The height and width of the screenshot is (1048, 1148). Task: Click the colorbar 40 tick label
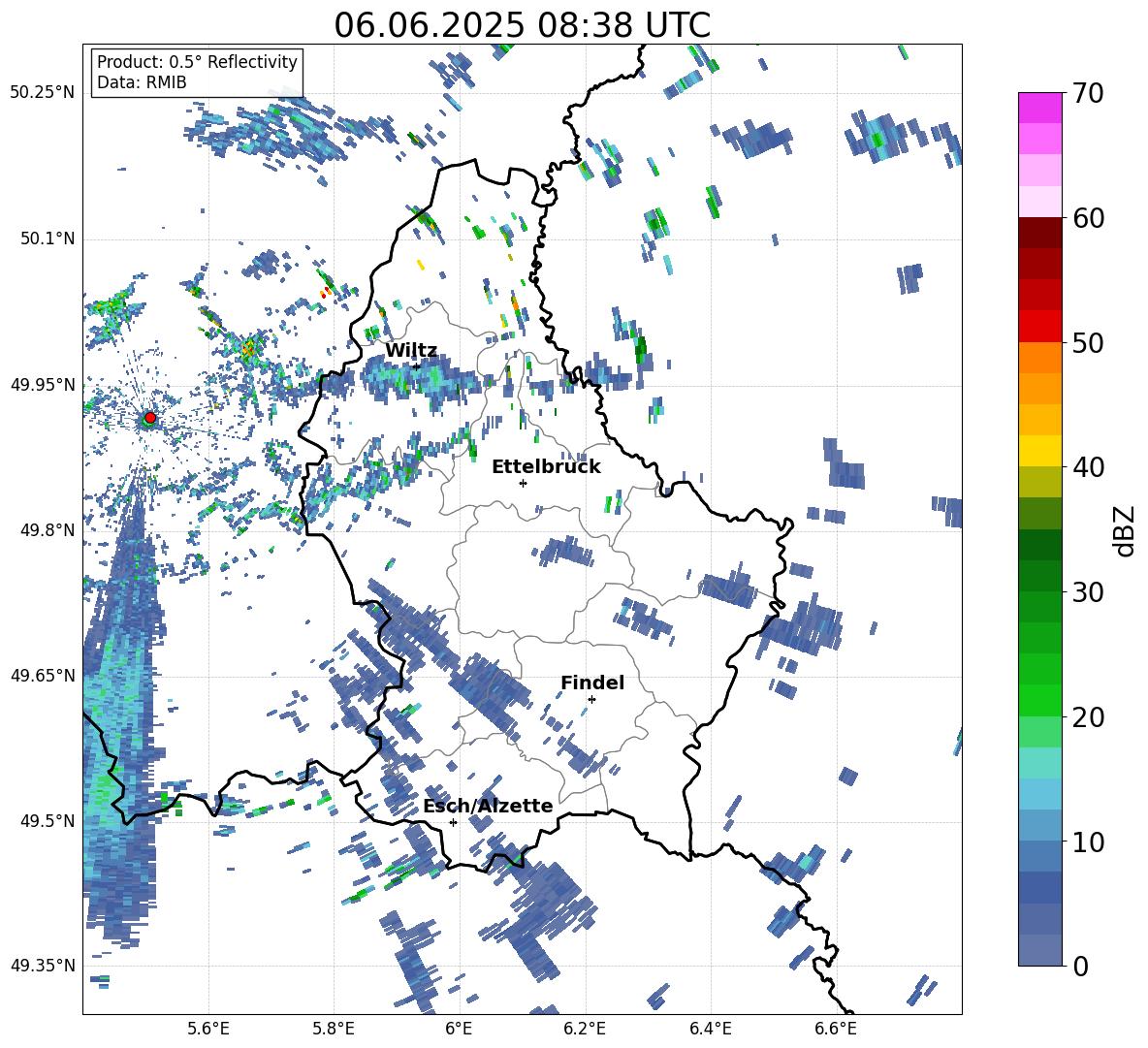(x=1088, y=467)
